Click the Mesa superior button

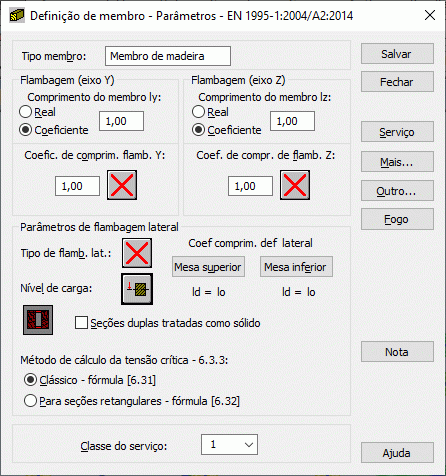tap(208, 267)
